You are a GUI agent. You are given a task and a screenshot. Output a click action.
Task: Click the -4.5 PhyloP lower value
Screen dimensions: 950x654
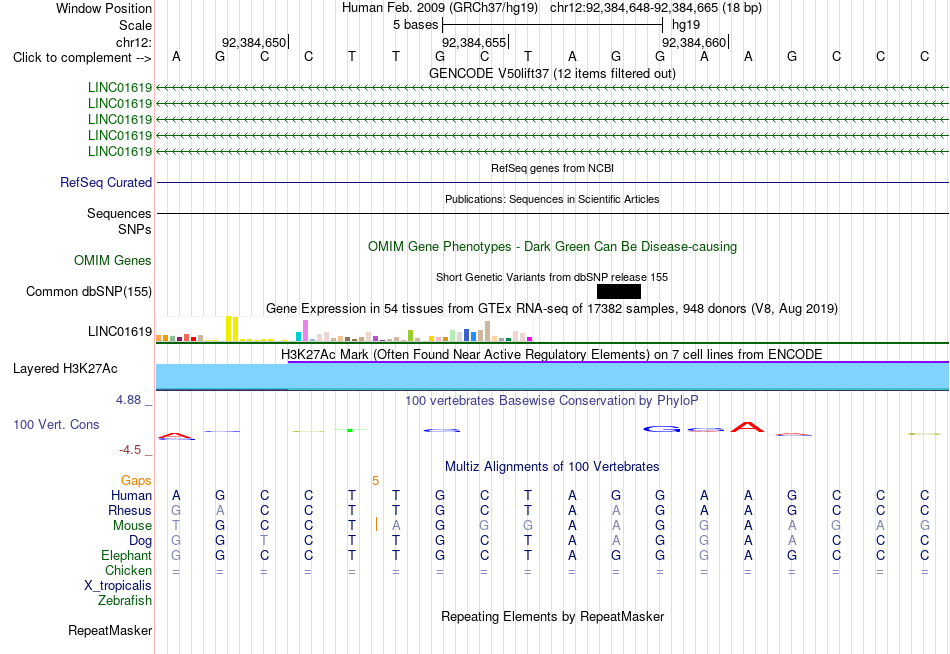tap(130, 450)
